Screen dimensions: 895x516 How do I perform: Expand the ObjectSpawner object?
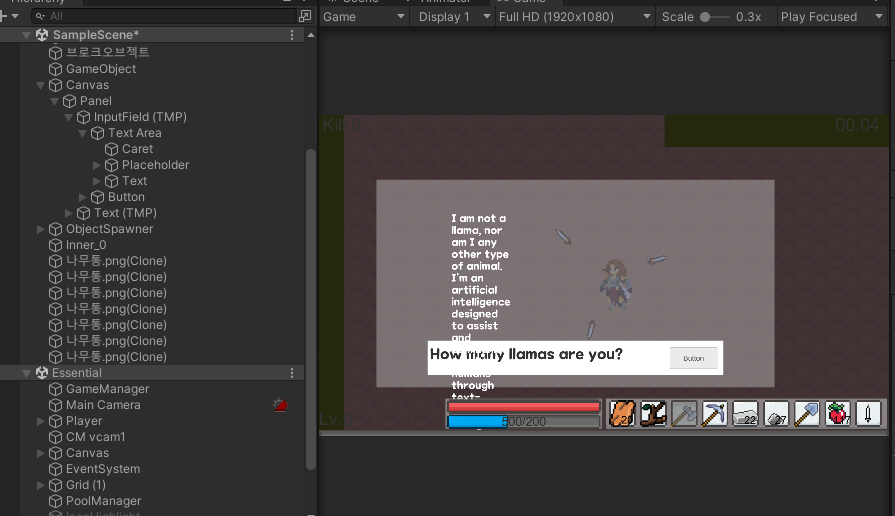41,229
